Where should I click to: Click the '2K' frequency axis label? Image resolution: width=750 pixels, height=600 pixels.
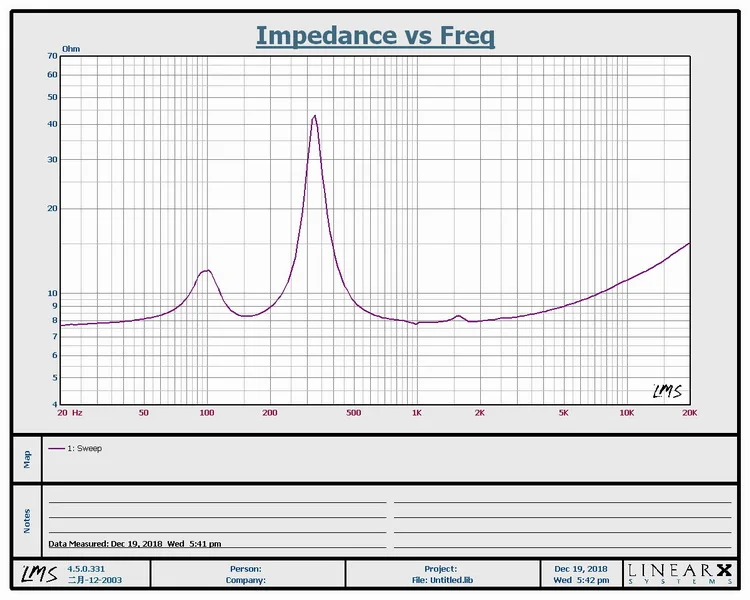click(x=480, y=412)
